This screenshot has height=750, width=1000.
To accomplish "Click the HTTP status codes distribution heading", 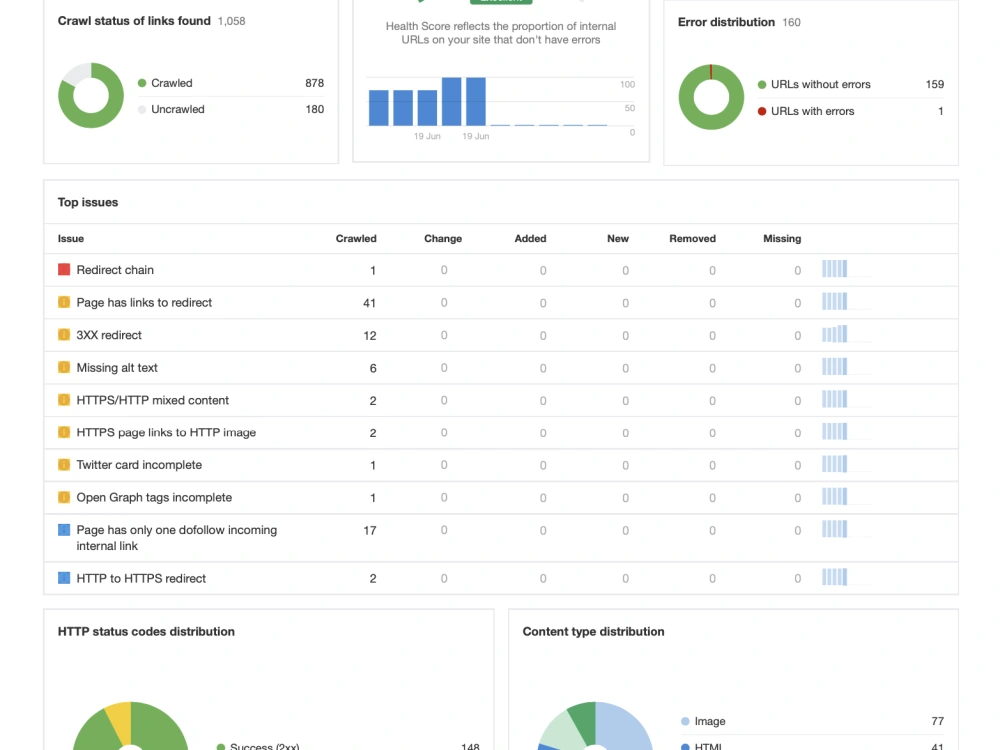I will 146,631.
